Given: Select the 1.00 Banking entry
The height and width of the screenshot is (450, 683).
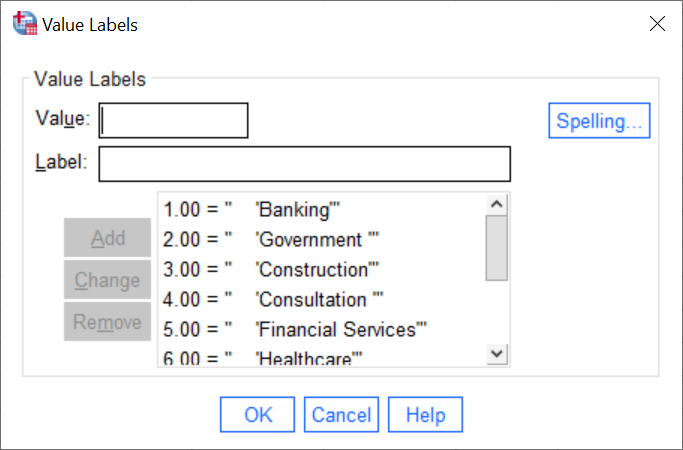Looking at the screenshot, I should tap(321, 210).
